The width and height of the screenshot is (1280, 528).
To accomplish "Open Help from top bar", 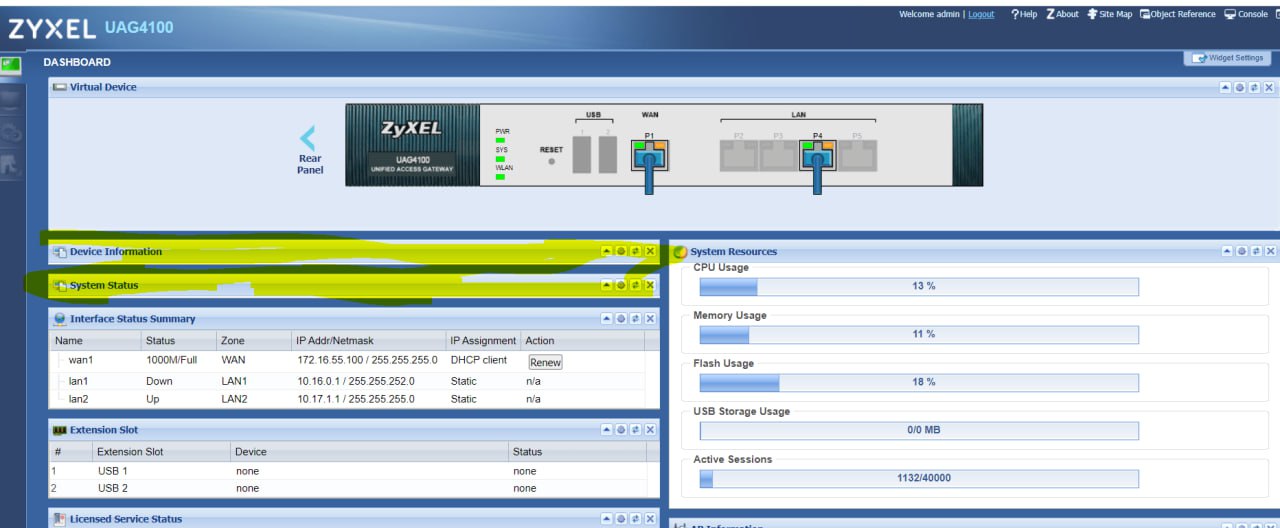I will [1024, 14].
